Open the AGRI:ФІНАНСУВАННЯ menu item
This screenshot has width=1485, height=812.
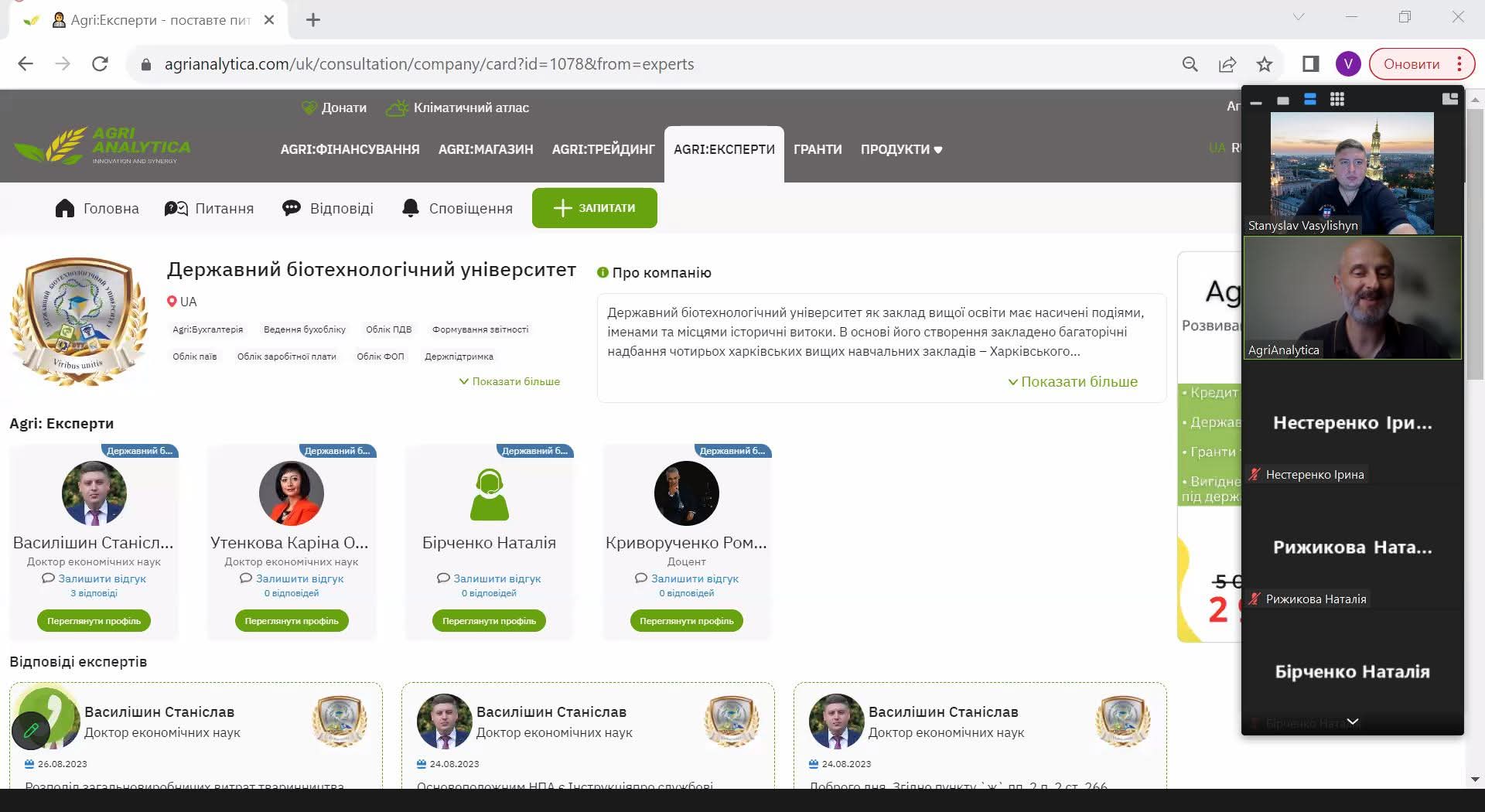350,149
